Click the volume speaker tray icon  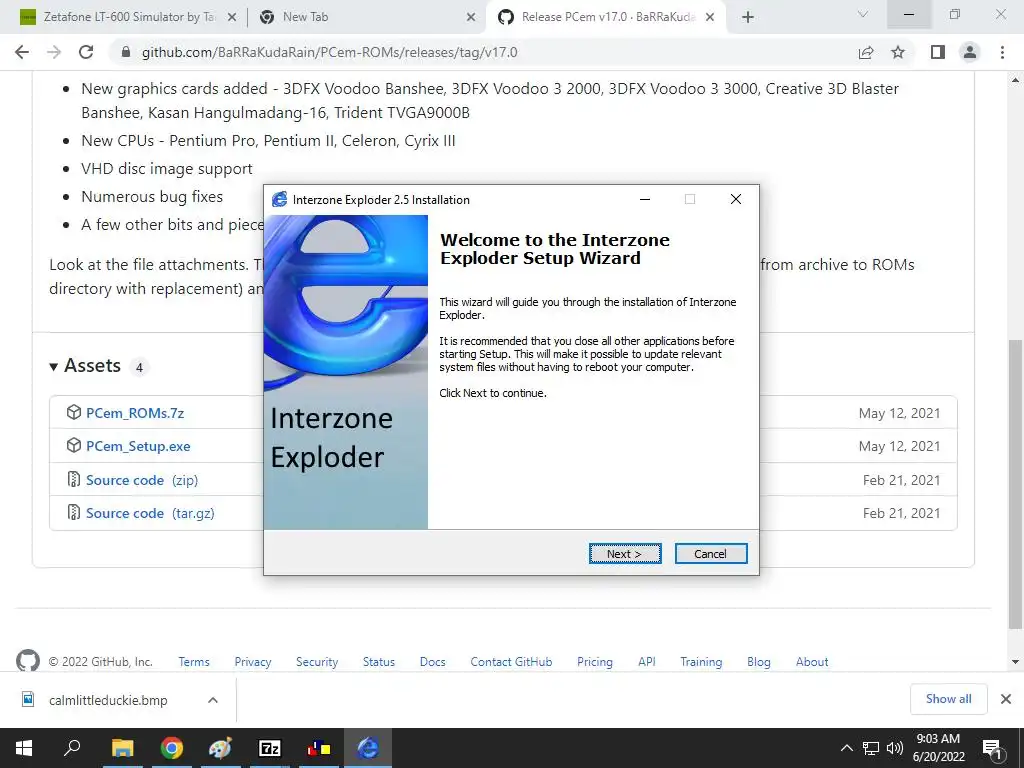(895, 748)
